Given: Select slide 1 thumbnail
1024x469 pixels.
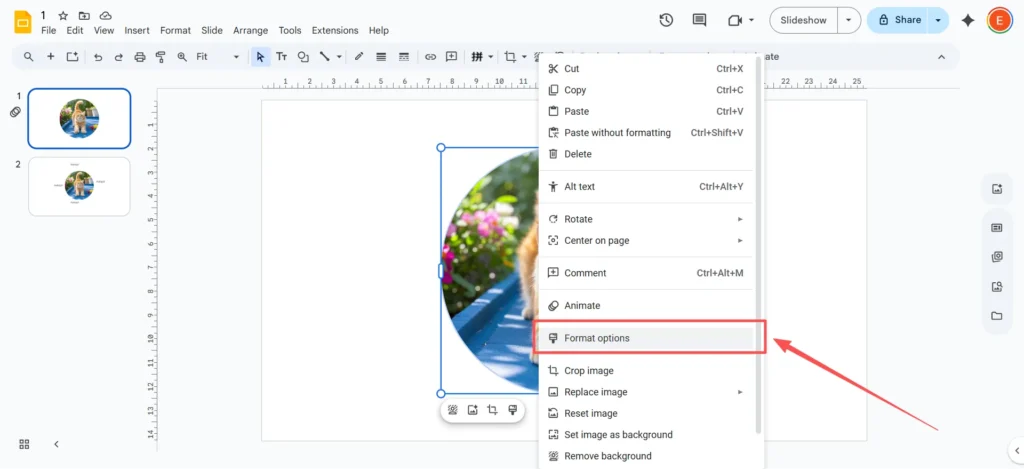Looking at the screenshot, I should click(x=79, y=119).
